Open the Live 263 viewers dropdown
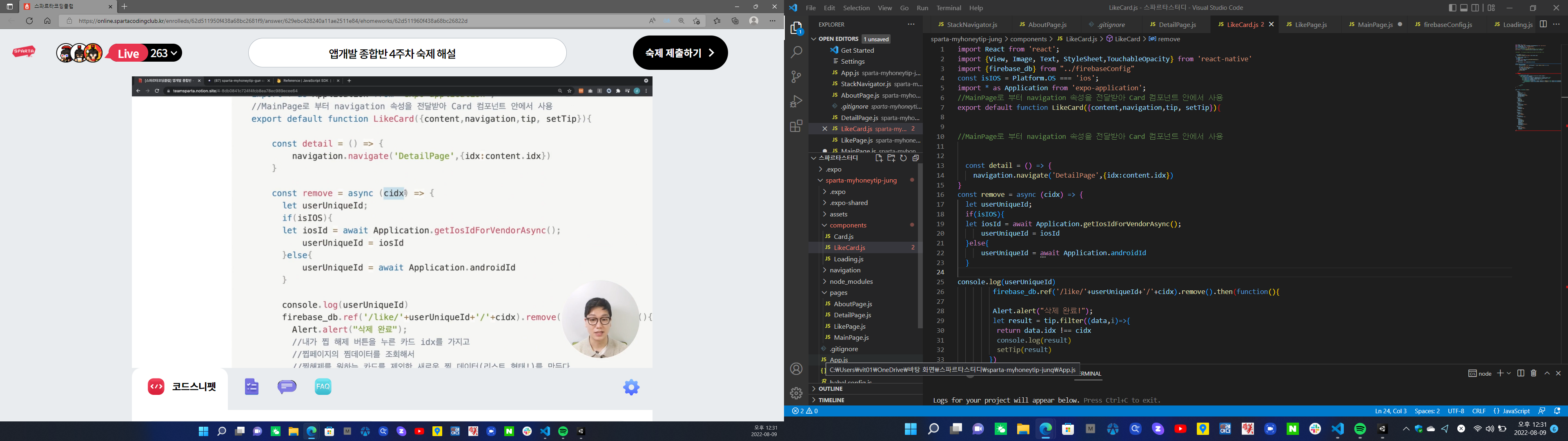The height and width of the screenshot is (441, 1568). coord(144,53)
